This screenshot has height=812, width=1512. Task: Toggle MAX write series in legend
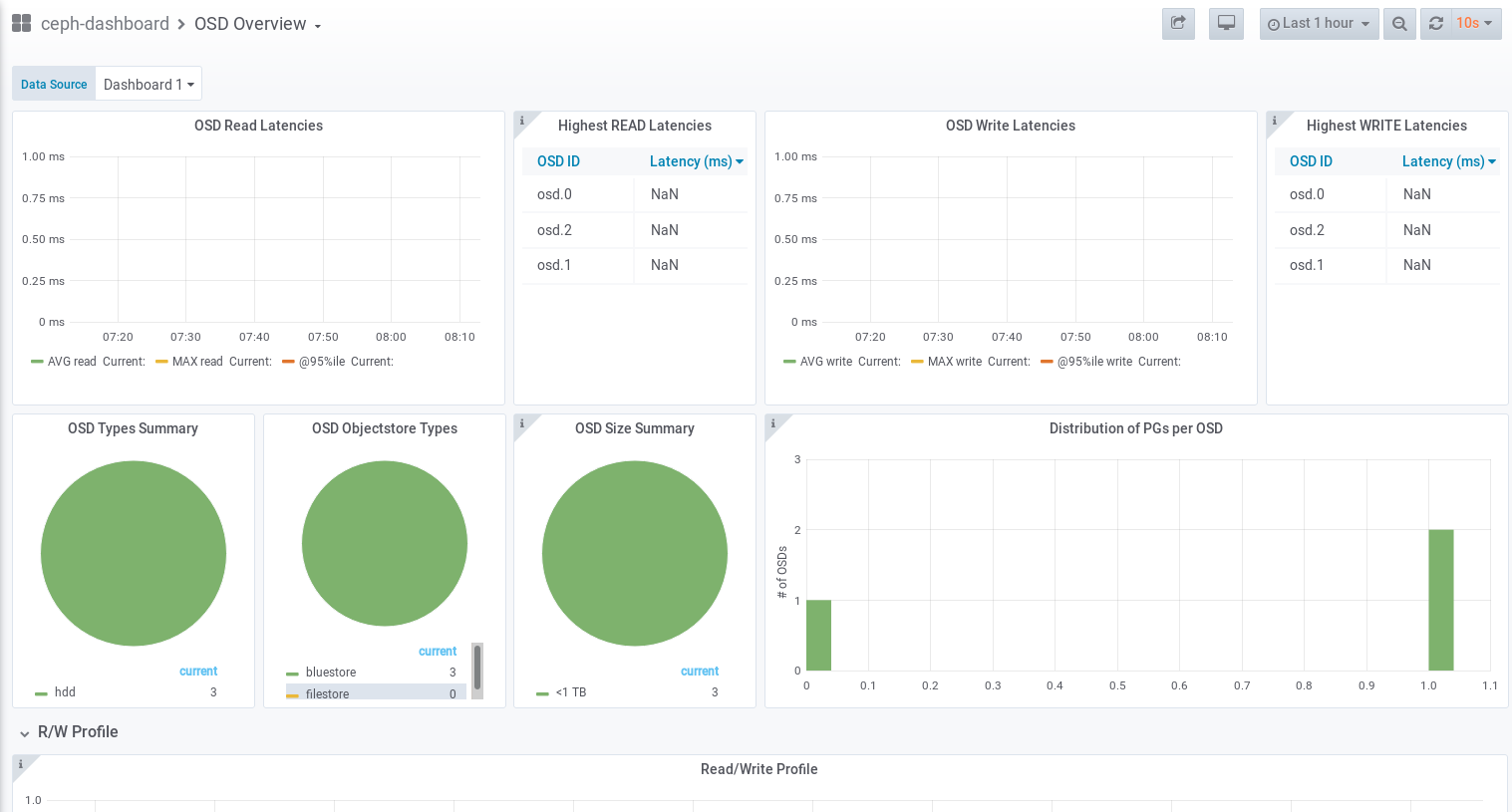tap(954, 362)
